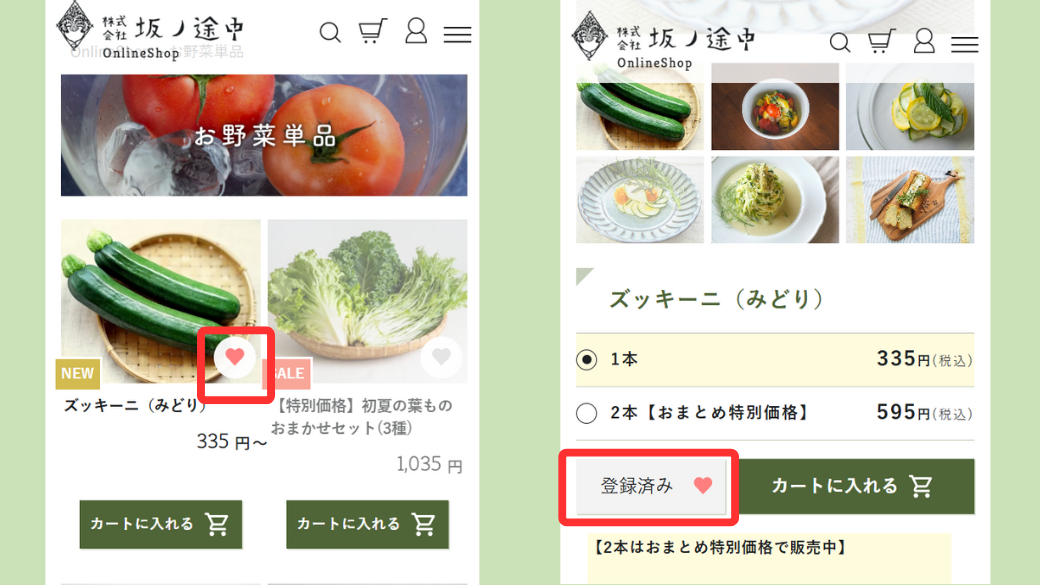Image resolution: width=1040 pixels, height=585 pixels.
Task: Open the zucchini bread on cutting board thumbnail
Action: 910,200
